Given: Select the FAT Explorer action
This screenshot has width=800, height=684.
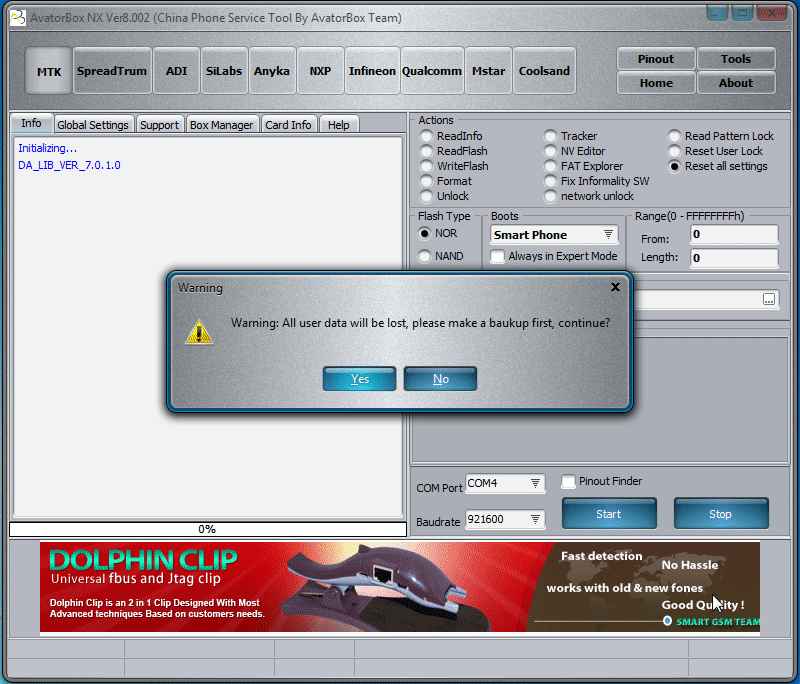Looking at the screenshot, I should pos(584,166).
